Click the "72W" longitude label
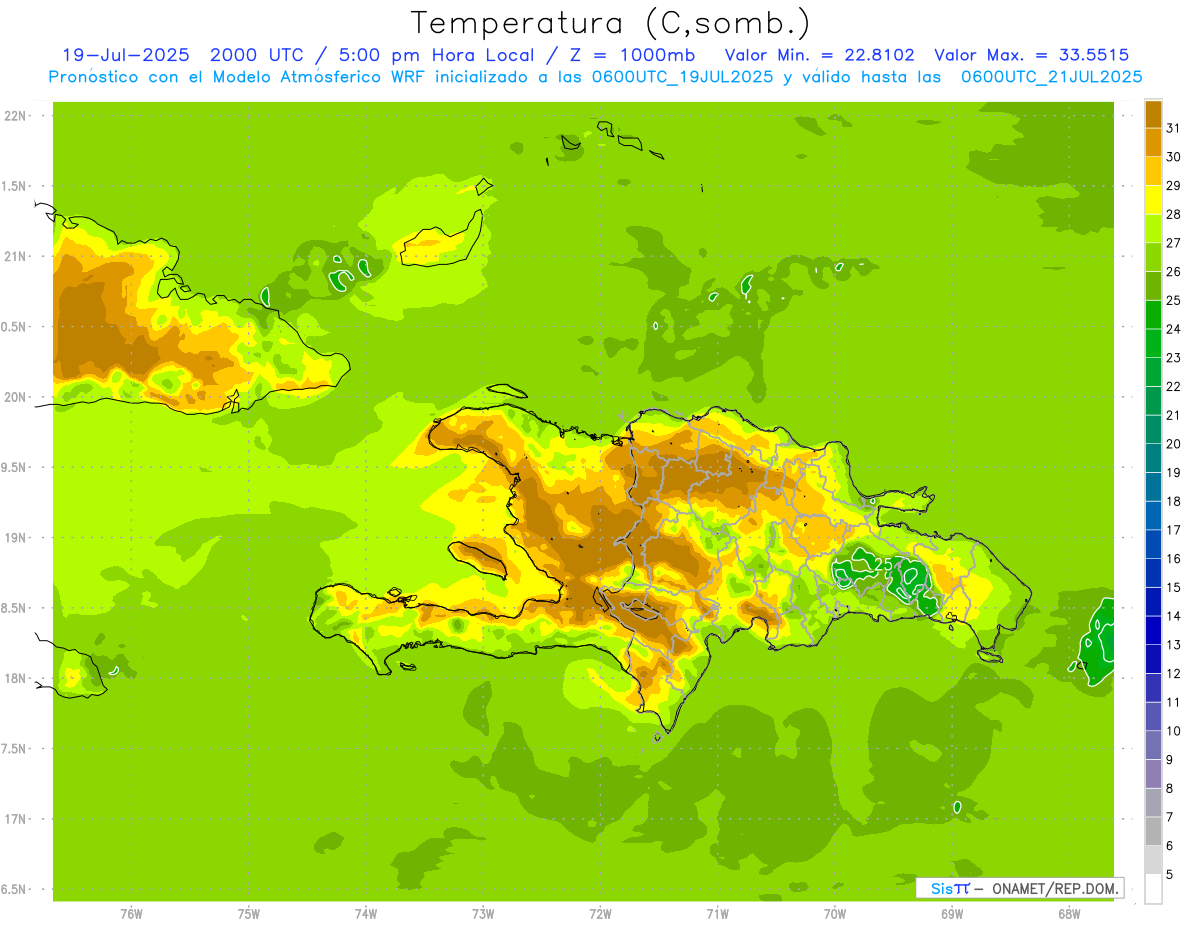The height and width of the screenshot is (927, 1200). [x=600, y=914]
